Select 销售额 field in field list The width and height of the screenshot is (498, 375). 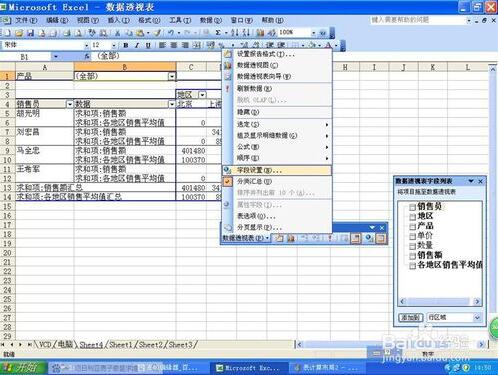point(430,255)
